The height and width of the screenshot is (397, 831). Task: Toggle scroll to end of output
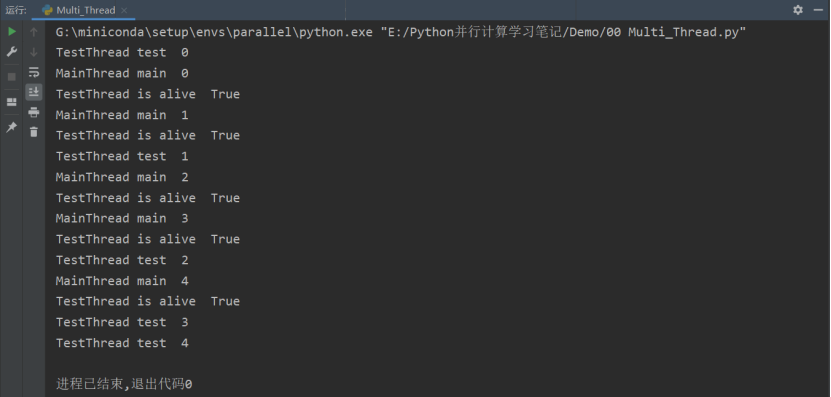tap(34, 92)
